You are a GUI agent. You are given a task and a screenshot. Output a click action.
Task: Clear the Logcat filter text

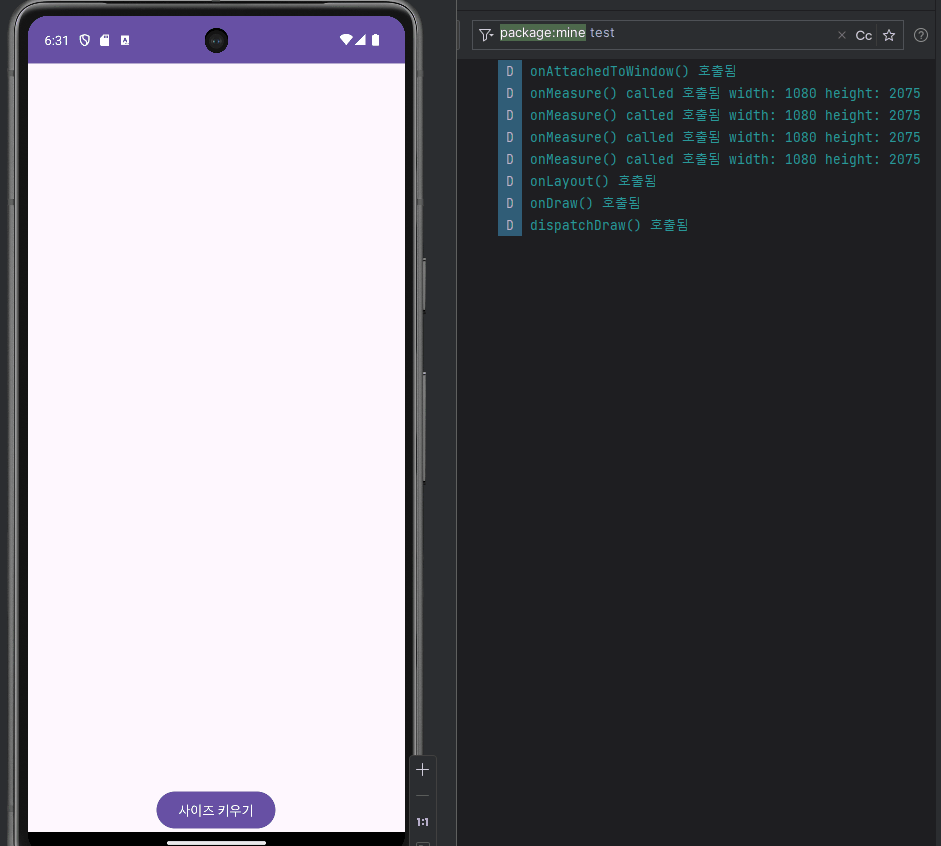[841, 35]
